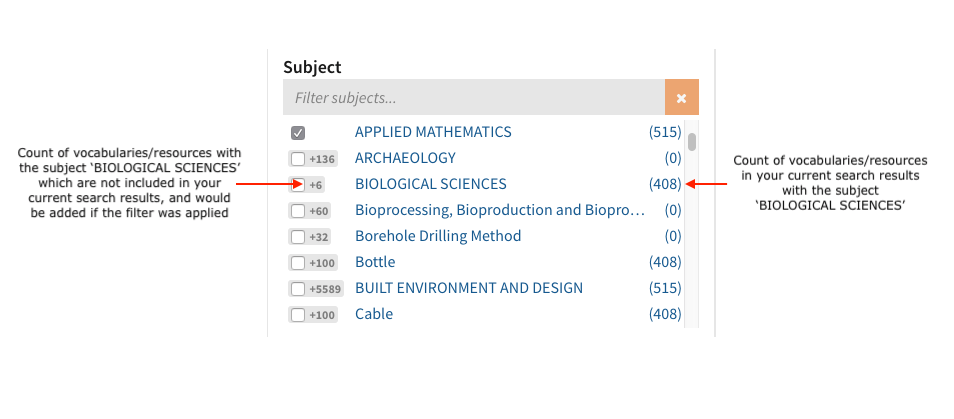Click the orange clear filter X button
The width and height of the screenshot is (954, 419).
tap(681, 98)
